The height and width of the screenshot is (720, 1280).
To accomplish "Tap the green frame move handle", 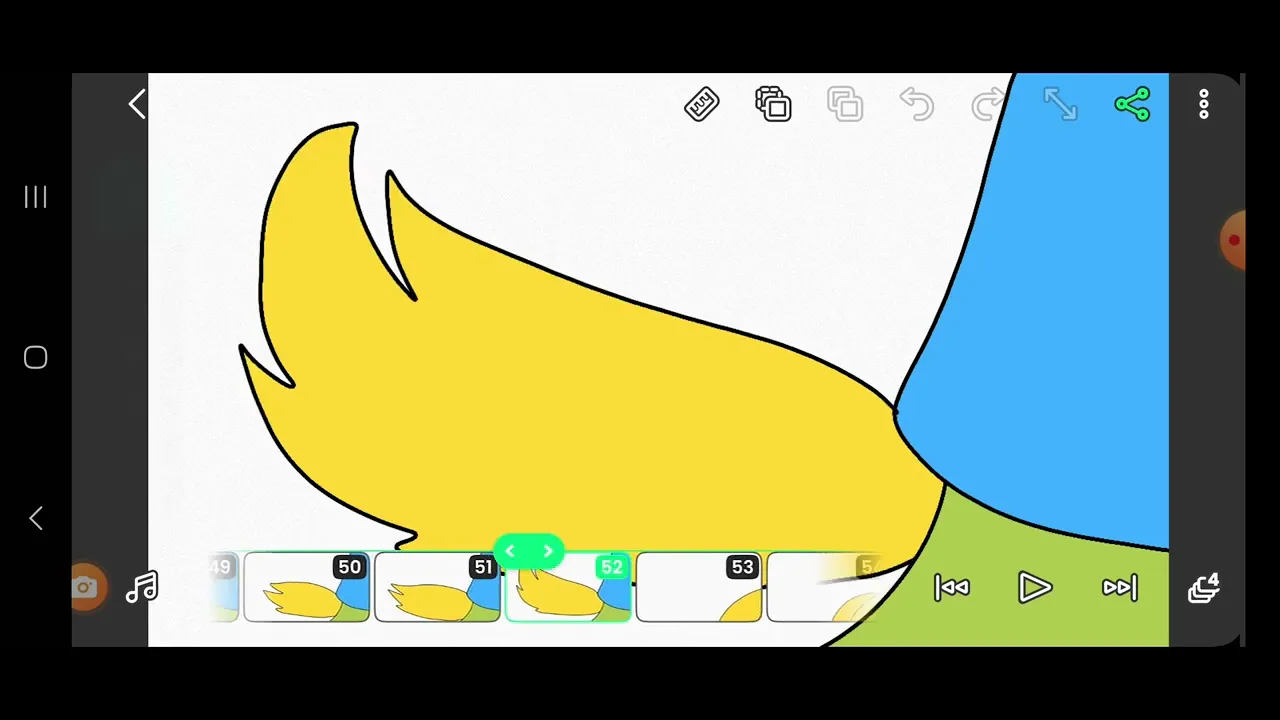I will (x=529, y=551).
